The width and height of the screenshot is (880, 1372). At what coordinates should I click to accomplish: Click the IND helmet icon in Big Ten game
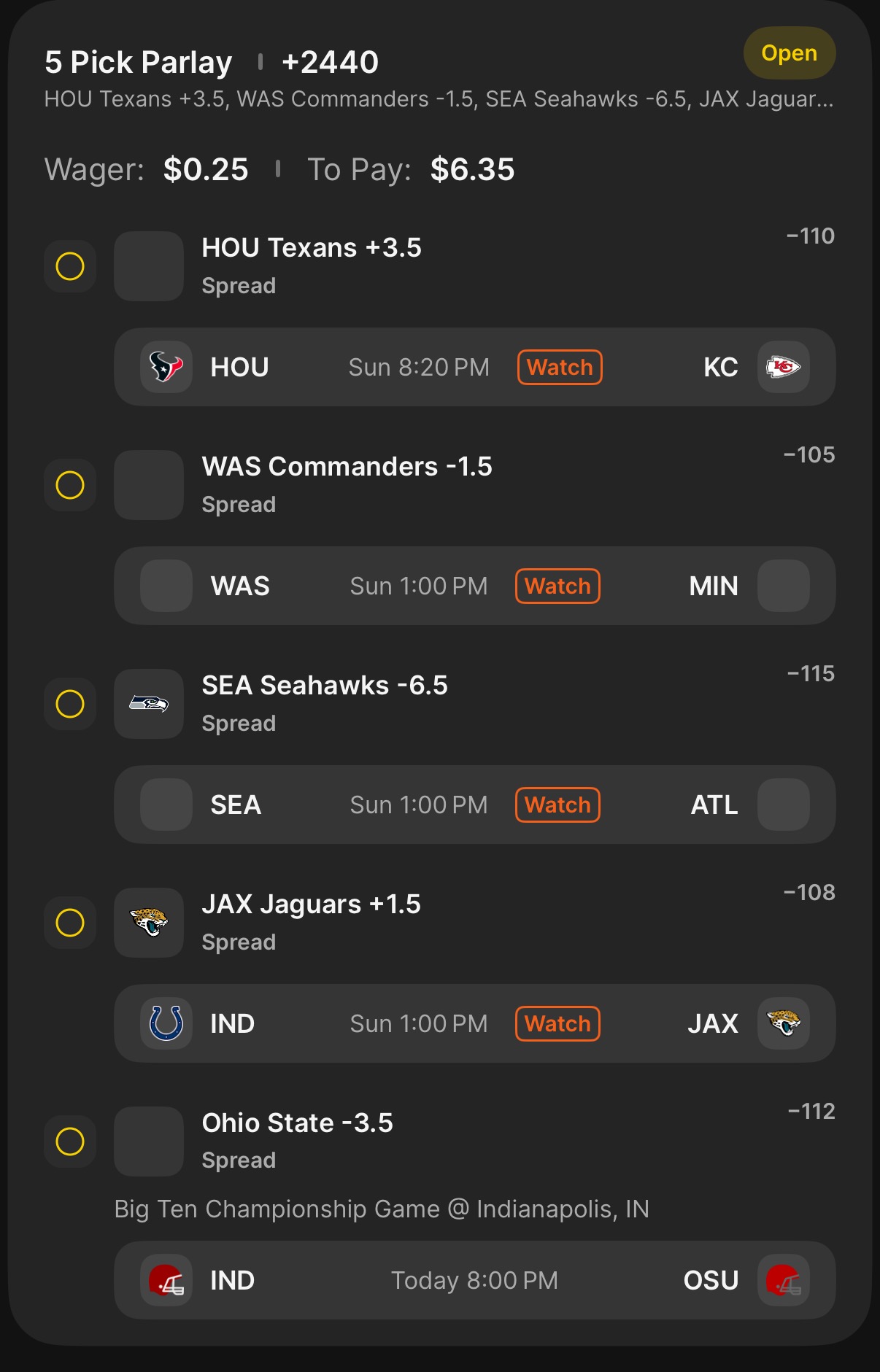166,1280
